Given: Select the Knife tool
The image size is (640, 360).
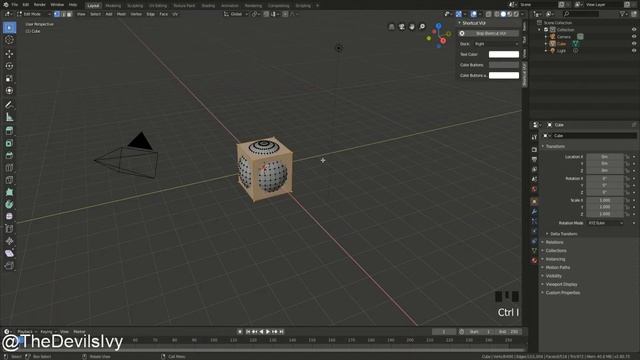Looking at the screenshot, I should 9,180.
